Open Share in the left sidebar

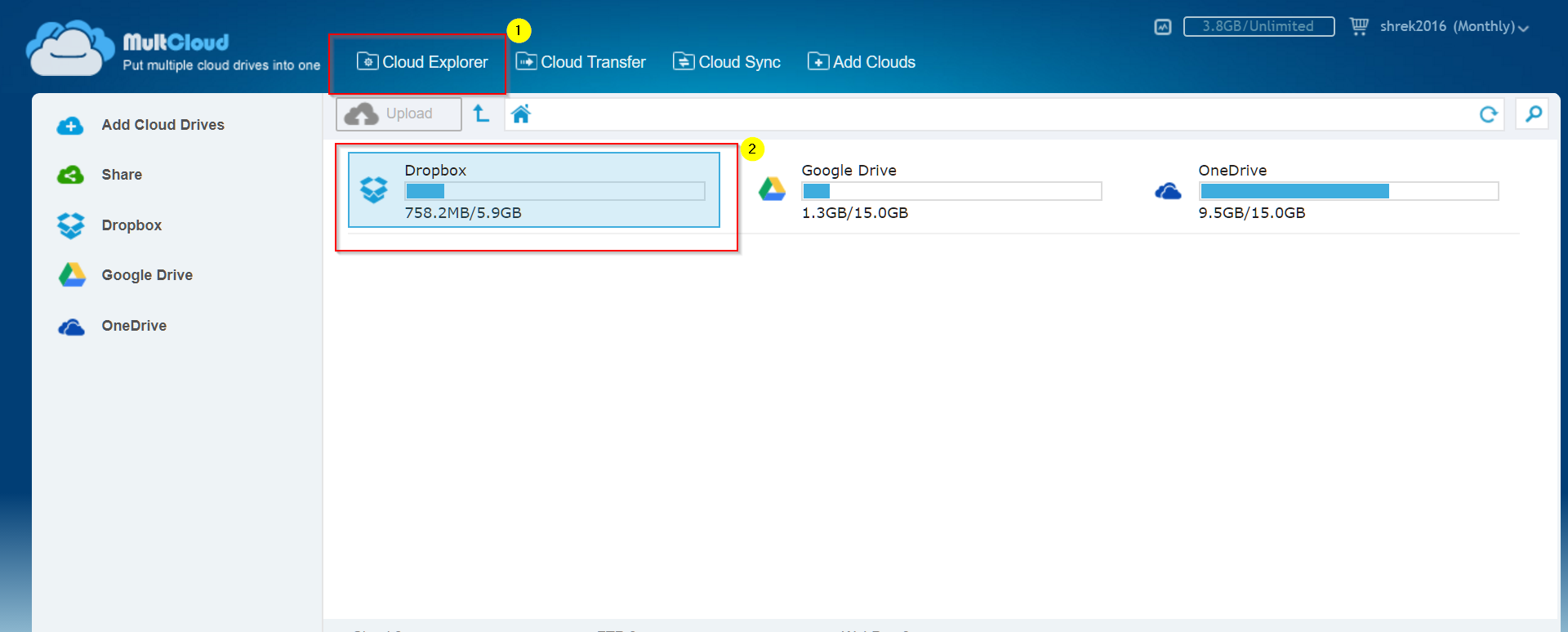coord(122,175)
